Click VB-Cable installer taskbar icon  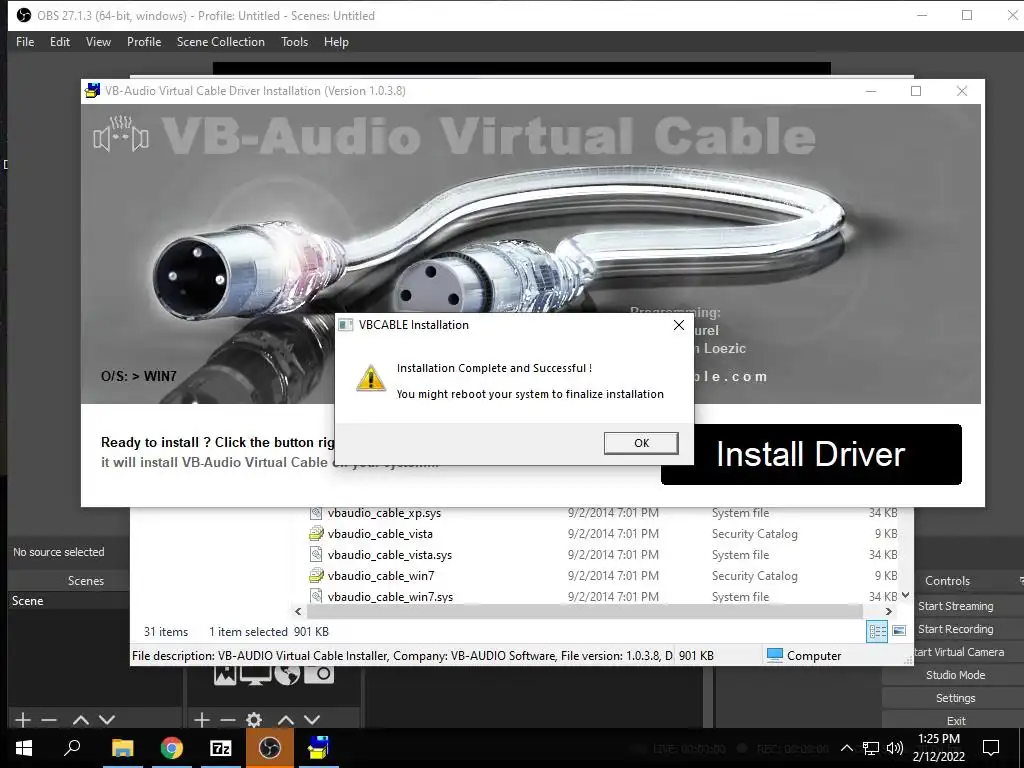319,748
